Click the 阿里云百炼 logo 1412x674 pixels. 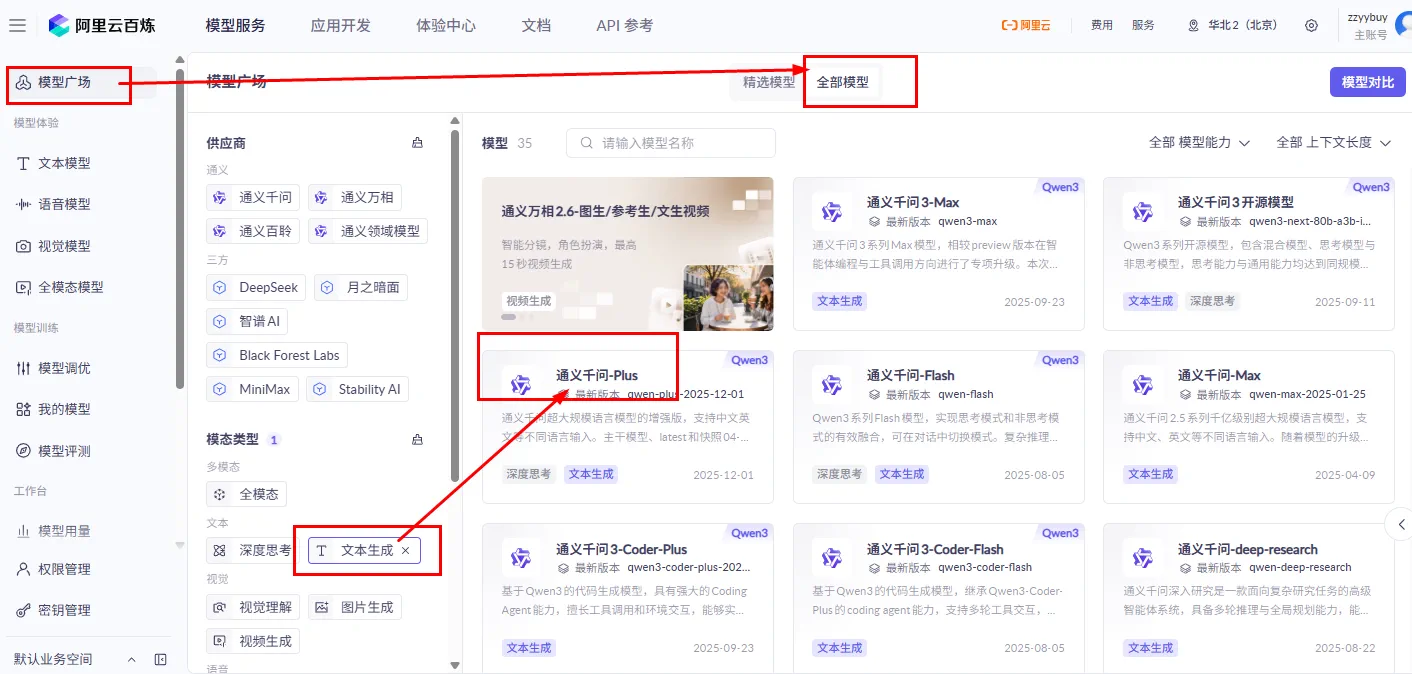[x=102, y=25]
